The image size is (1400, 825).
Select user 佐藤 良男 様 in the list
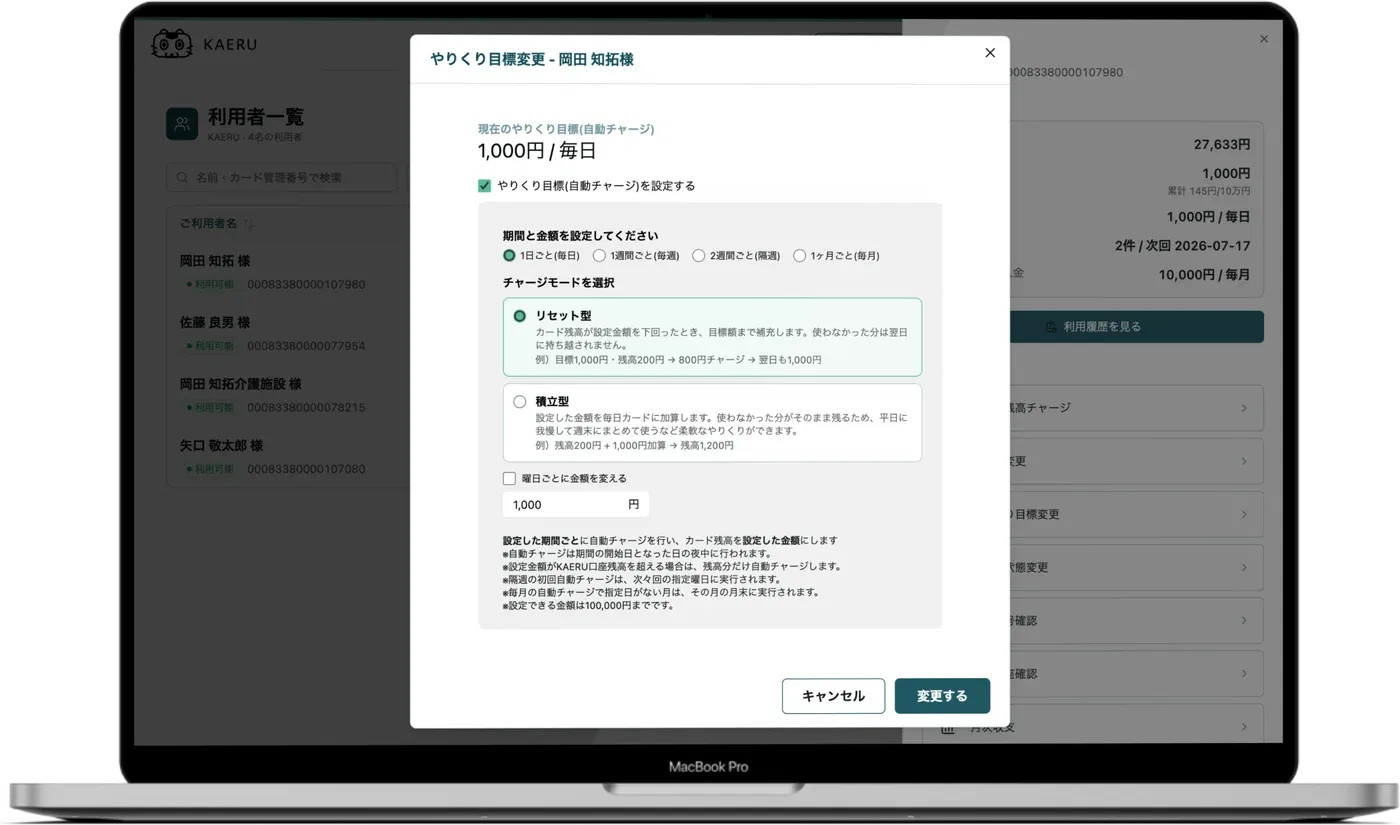click(215, 322)
